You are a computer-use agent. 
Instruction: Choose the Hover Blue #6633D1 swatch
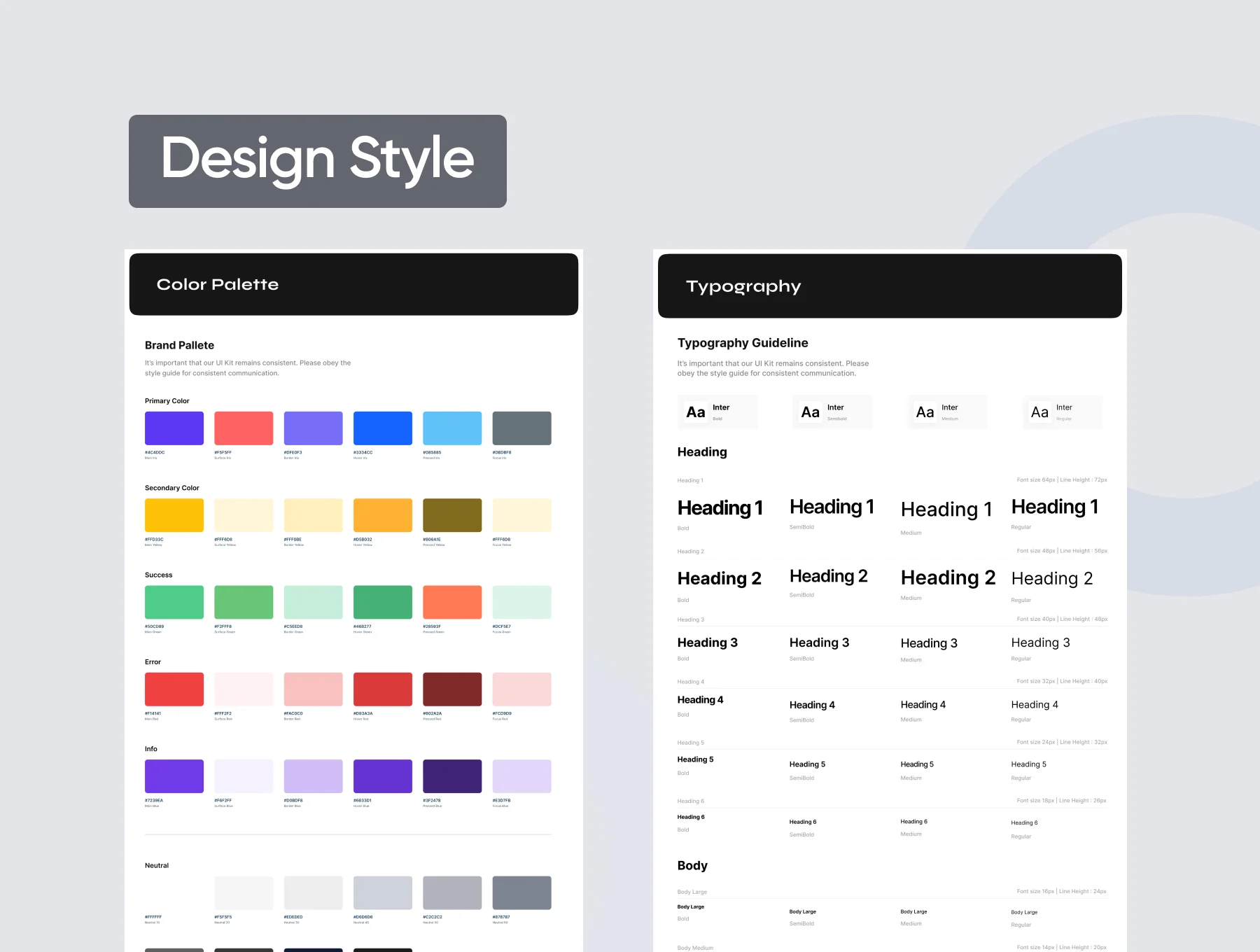383,776
